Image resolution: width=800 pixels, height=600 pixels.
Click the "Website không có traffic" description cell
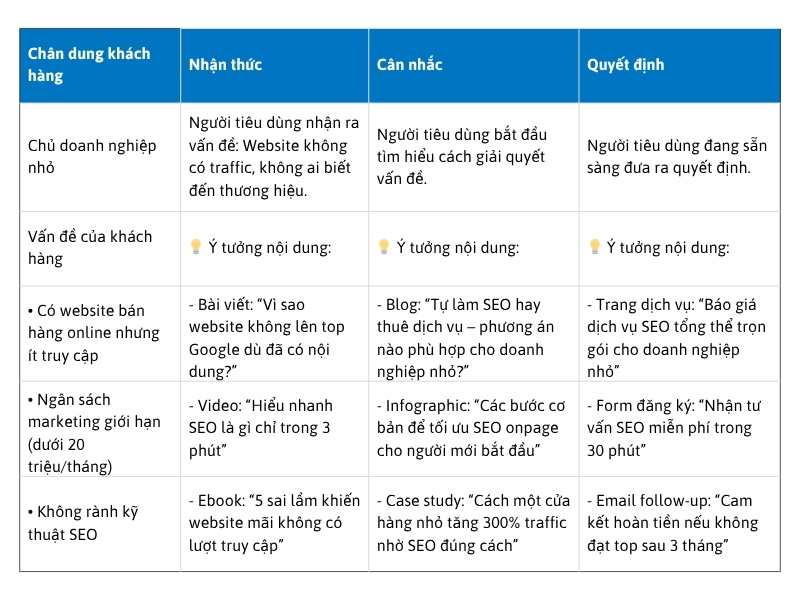274,156
